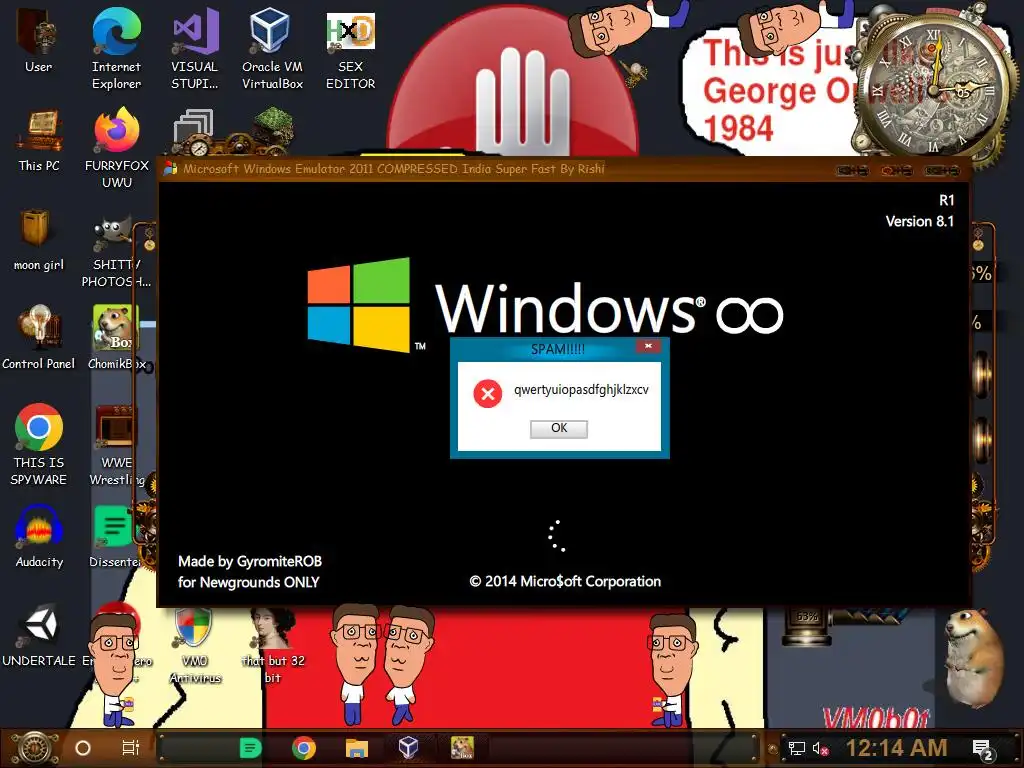Select the WWE Wrestling desktop icon
Screen dimensions: 1024x768
(x=116, y=446)
